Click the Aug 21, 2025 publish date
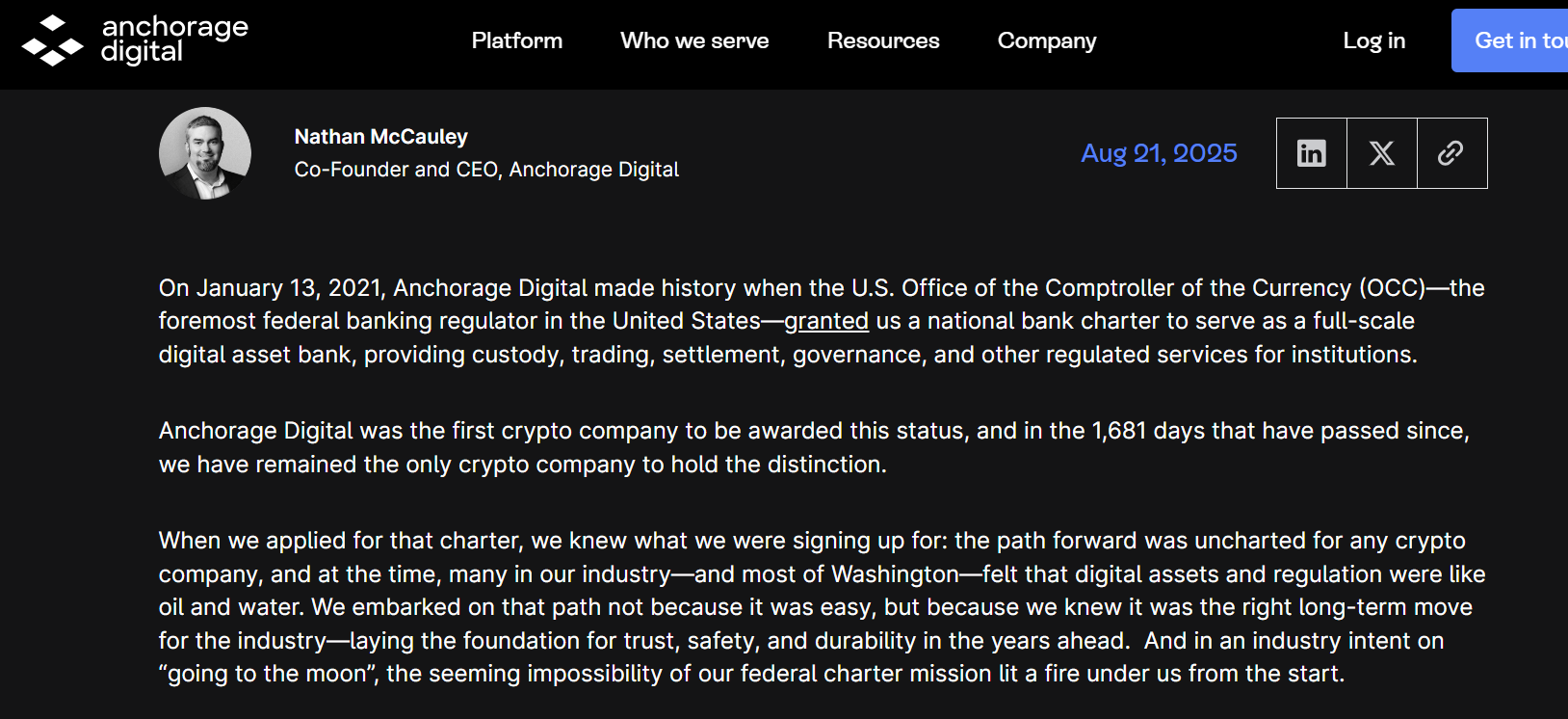1568x719 pixels. 1159,153
